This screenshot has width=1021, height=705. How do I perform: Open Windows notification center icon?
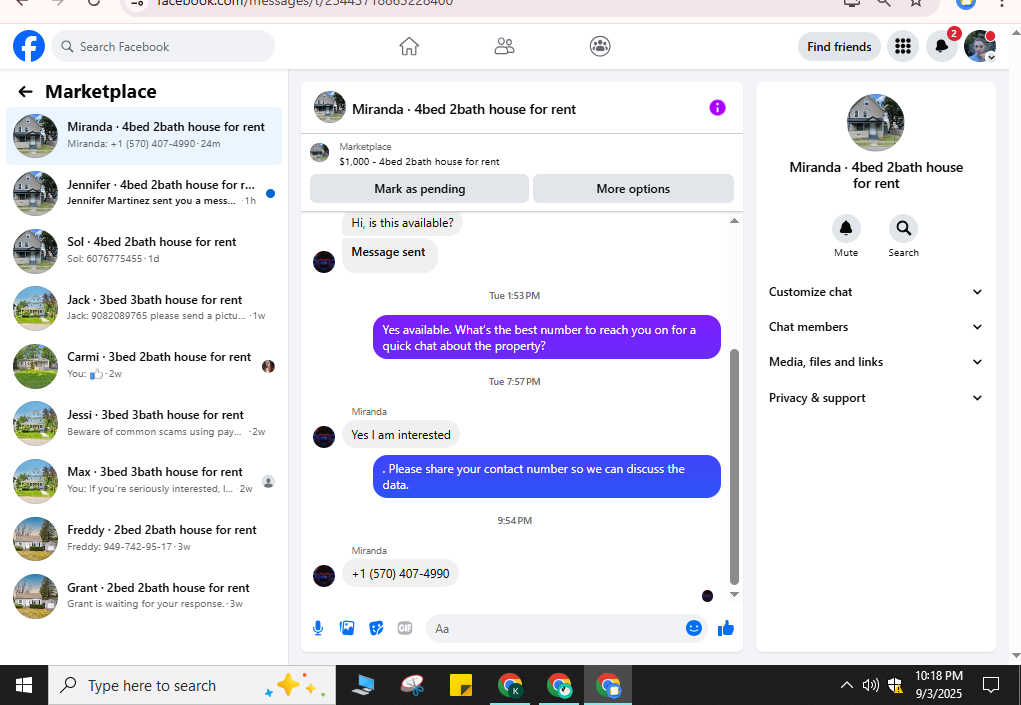coord(990,685)
